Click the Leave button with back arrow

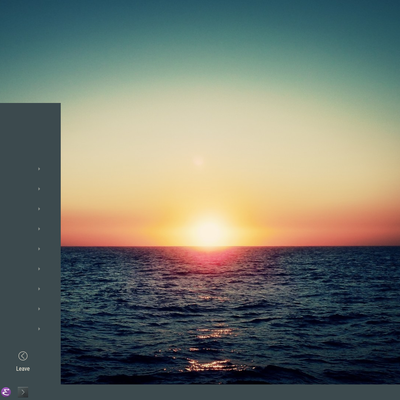pos(23,361)
